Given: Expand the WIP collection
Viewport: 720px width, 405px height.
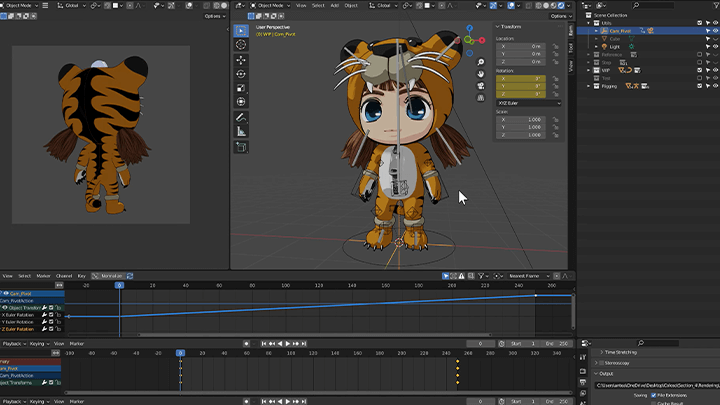Looking at the screenshot, I should (589, 70).
